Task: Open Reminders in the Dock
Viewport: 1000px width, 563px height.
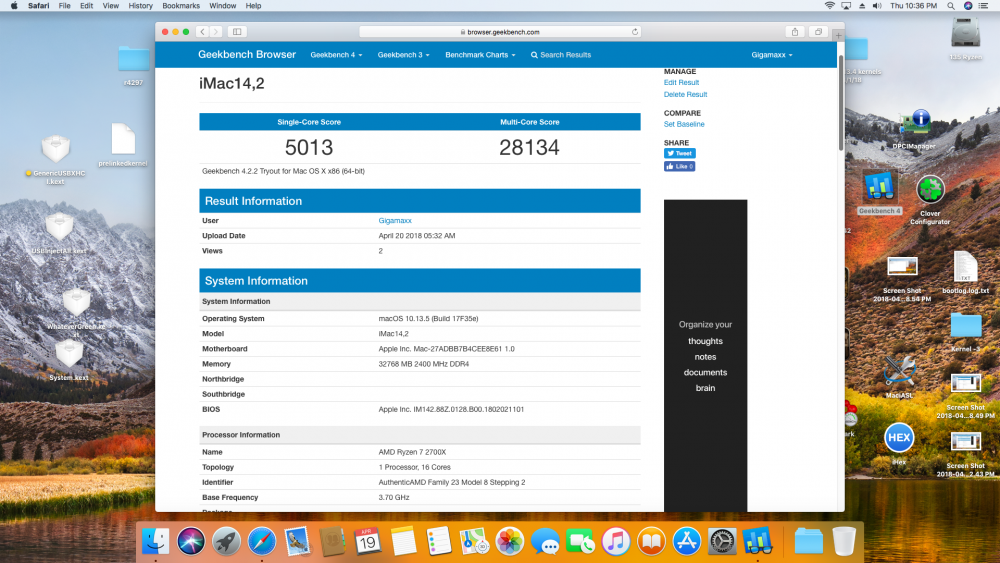Action: point(438,541)
